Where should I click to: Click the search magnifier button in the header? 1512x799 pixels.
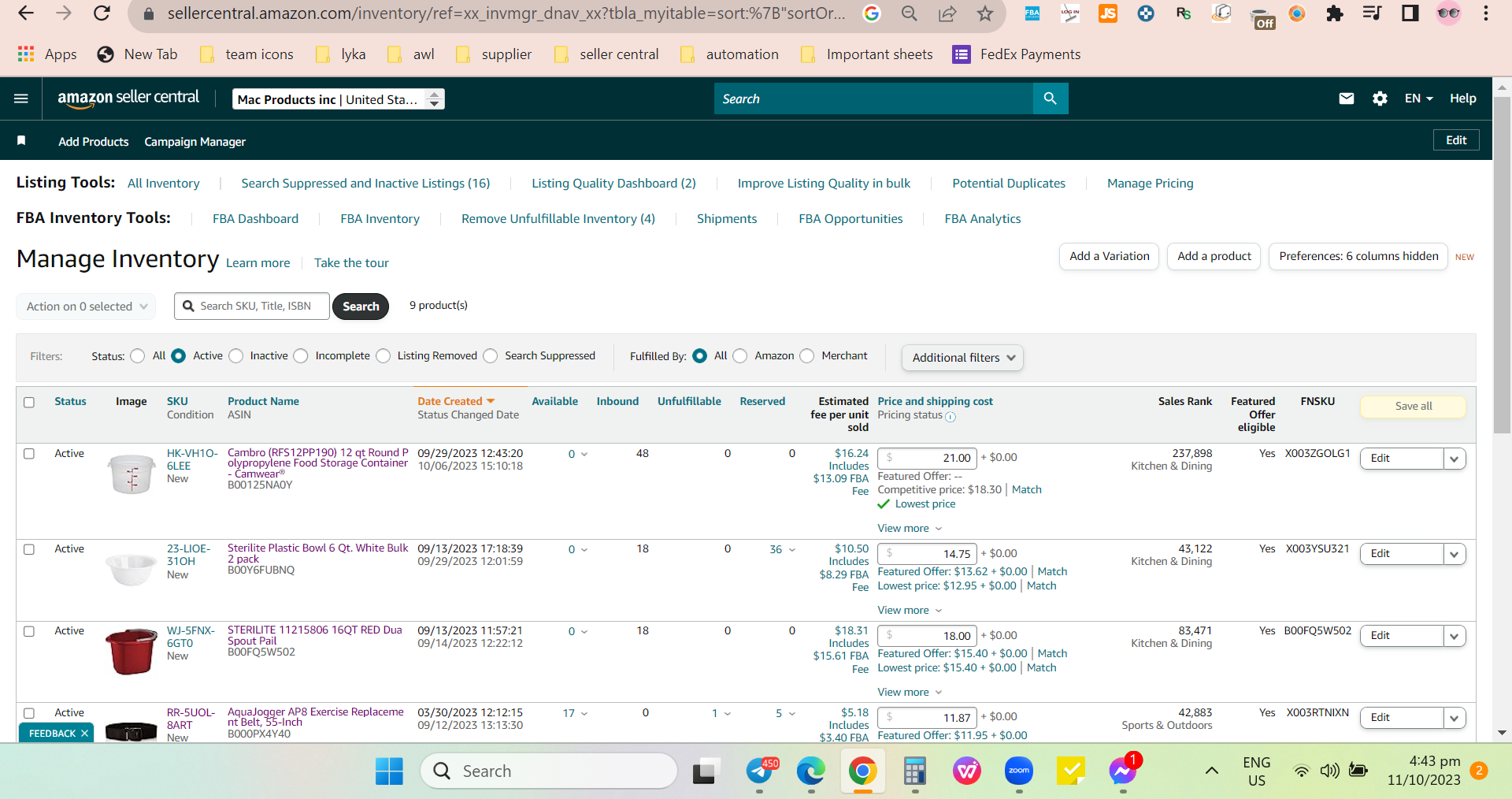[1051, 98]
